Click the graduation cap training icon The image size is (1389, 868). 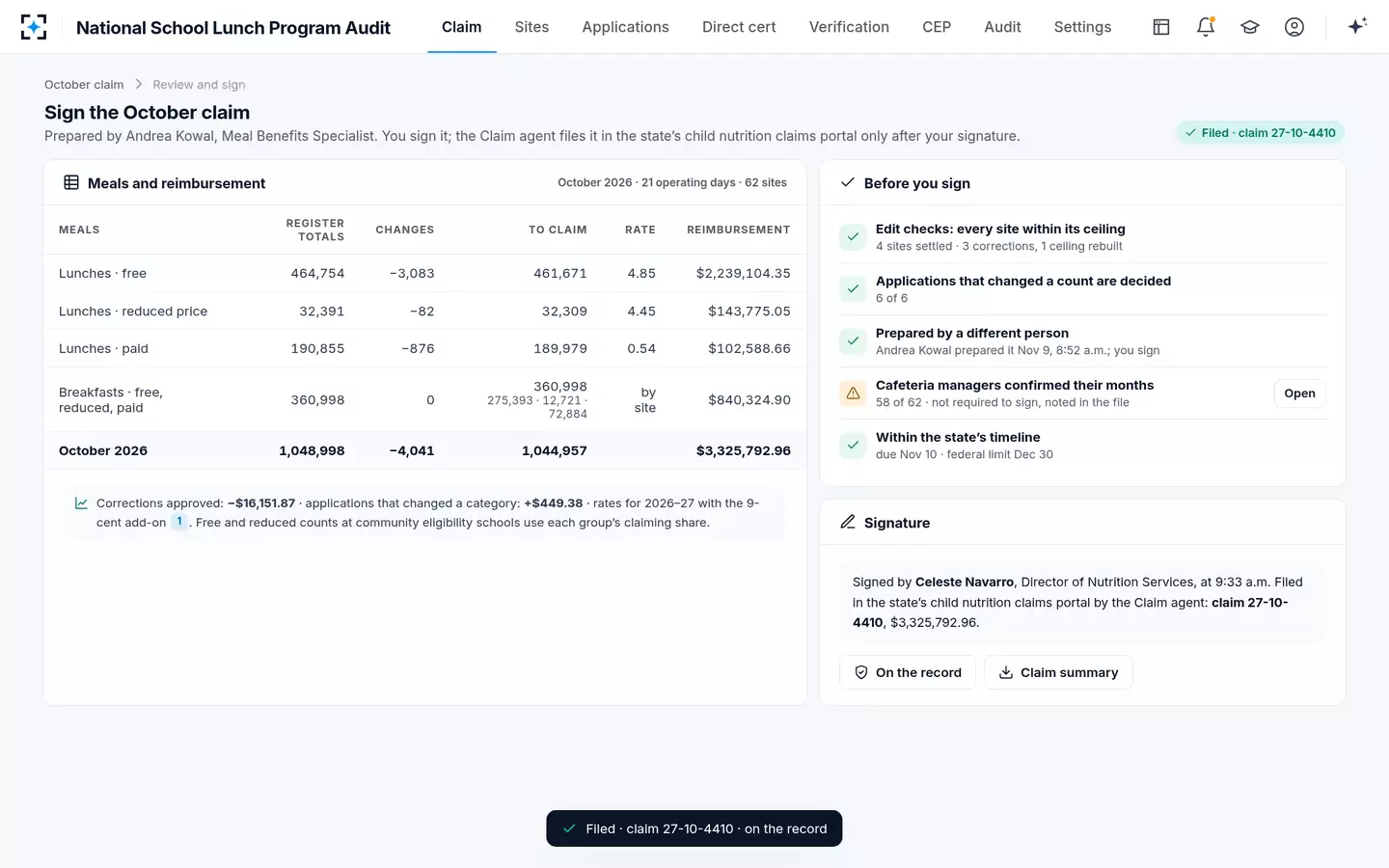(1250, 27)
